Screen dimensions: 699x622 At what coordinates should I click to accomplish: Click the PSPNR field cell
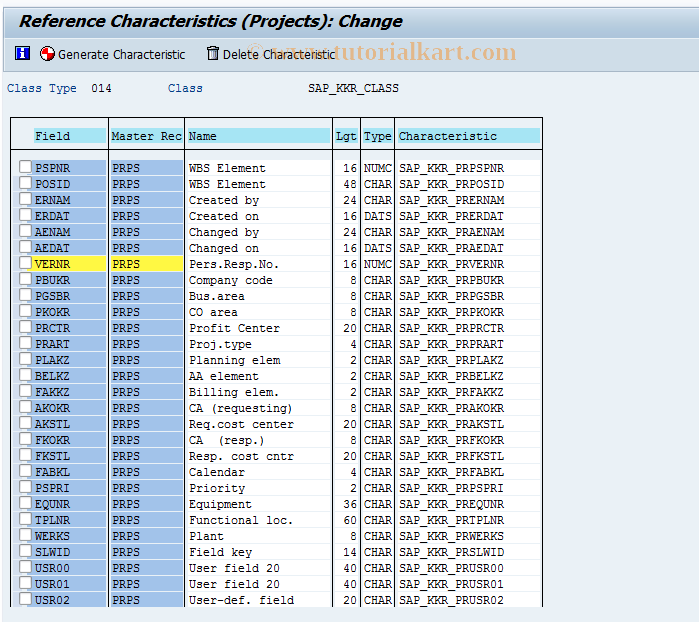point(70,168)
